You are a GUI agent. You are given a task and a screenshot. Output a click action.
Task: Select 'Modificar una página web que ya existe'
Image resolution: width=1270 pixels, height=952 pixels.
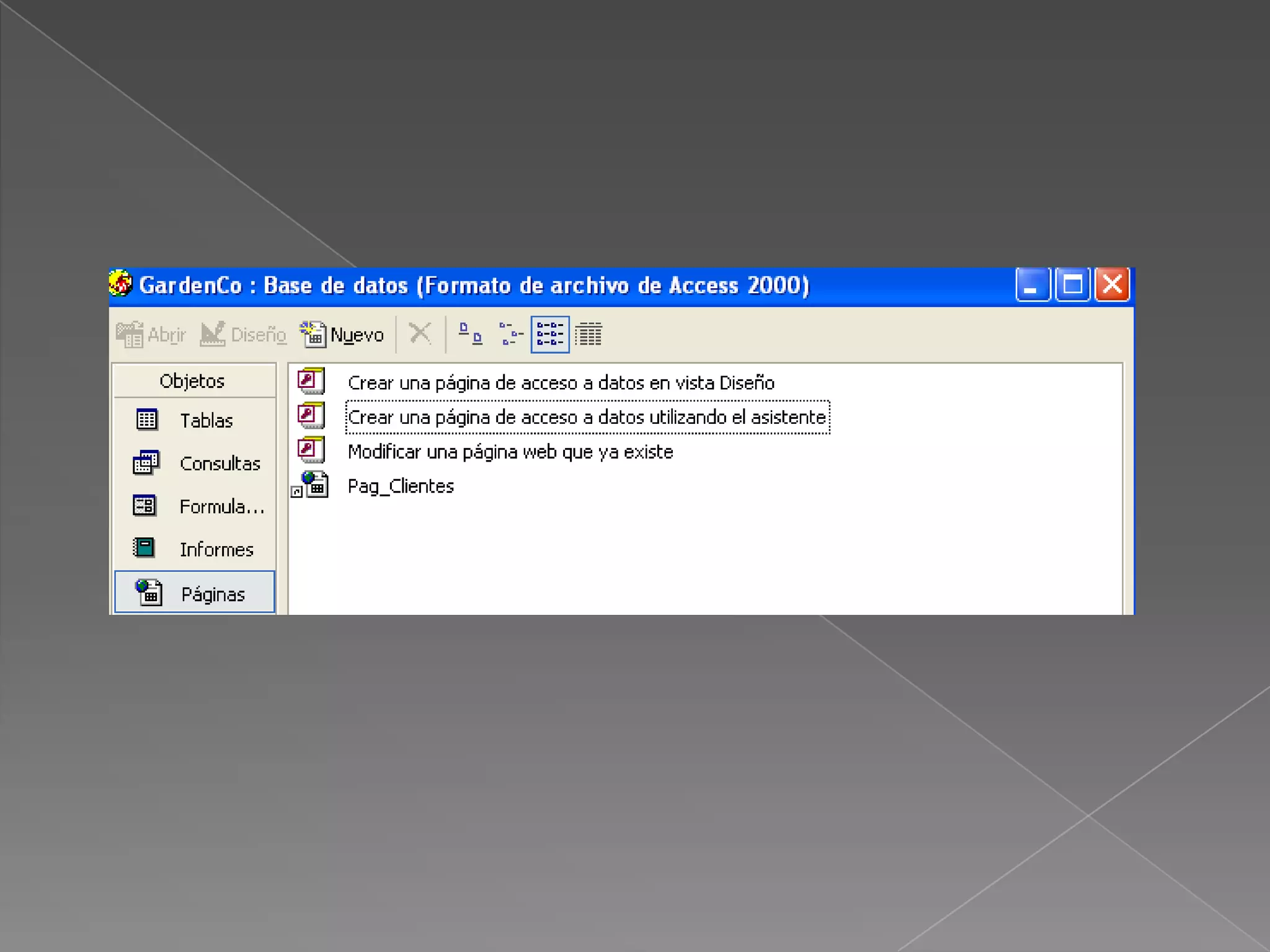[510, 452]
